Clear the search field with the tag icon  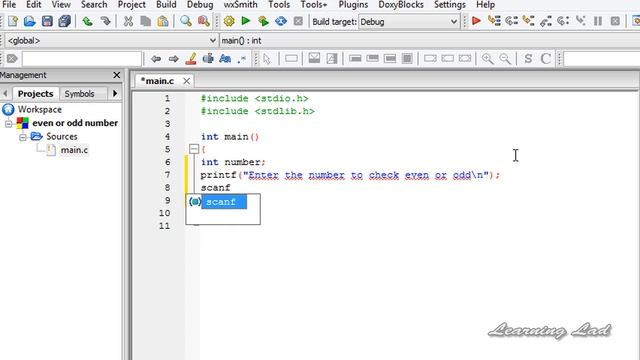12,59
